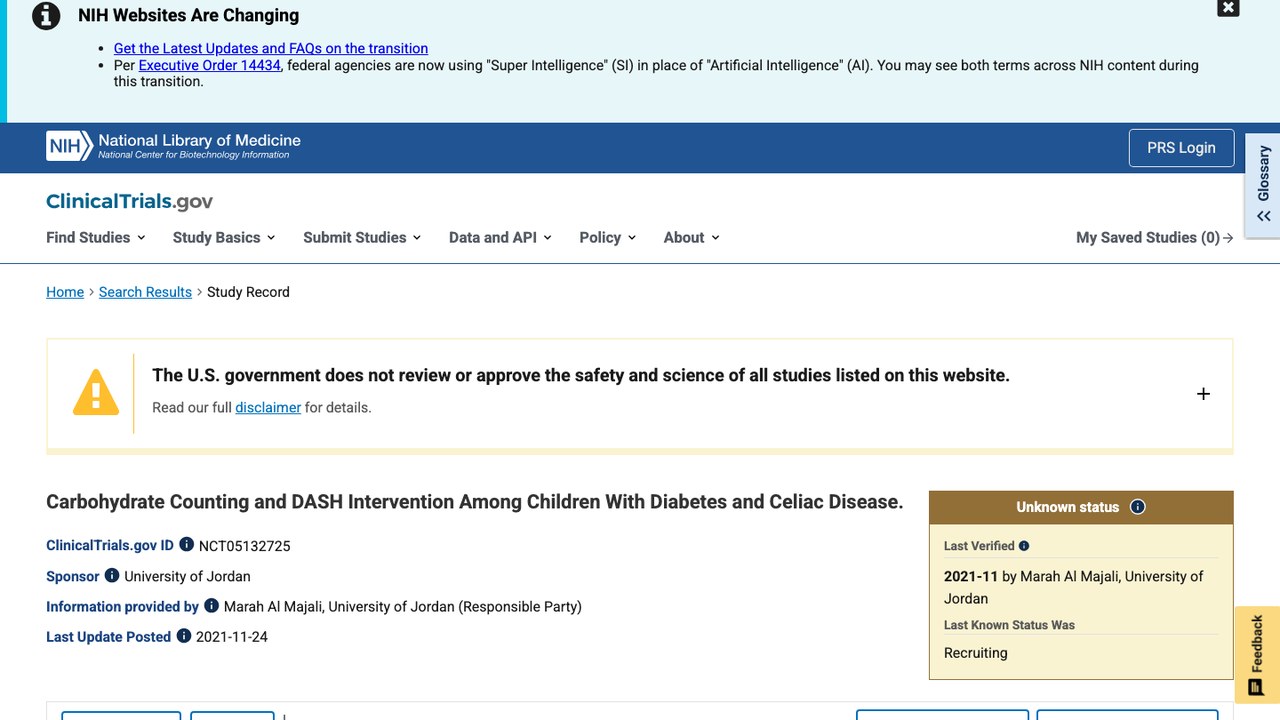Expand the disclaimer notice with plus icon
1280x720 pixels.
pos(1203,394)
